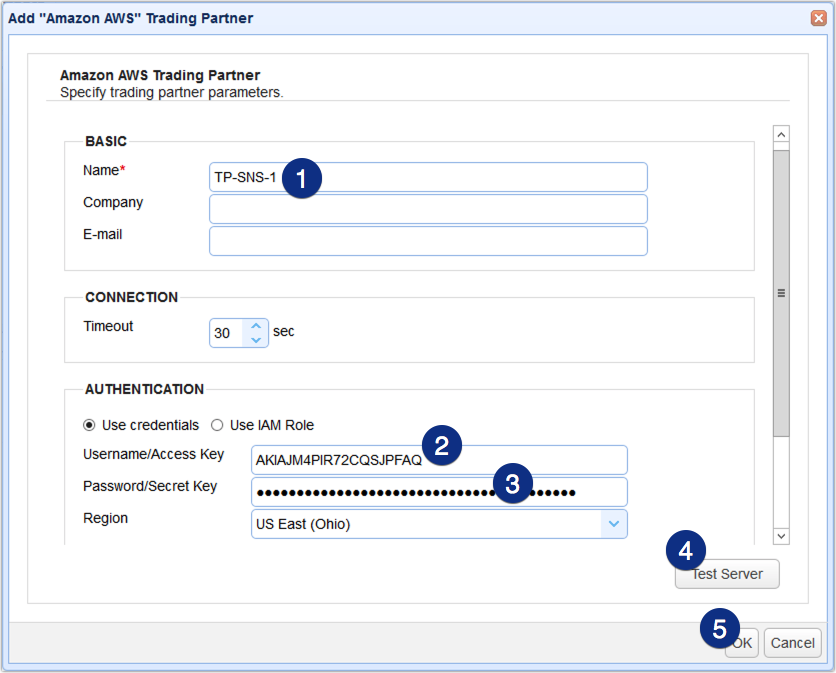Screen dimensions: 836x673
Task: Select the Use credentials option
Action: click(x=89, y=424)
